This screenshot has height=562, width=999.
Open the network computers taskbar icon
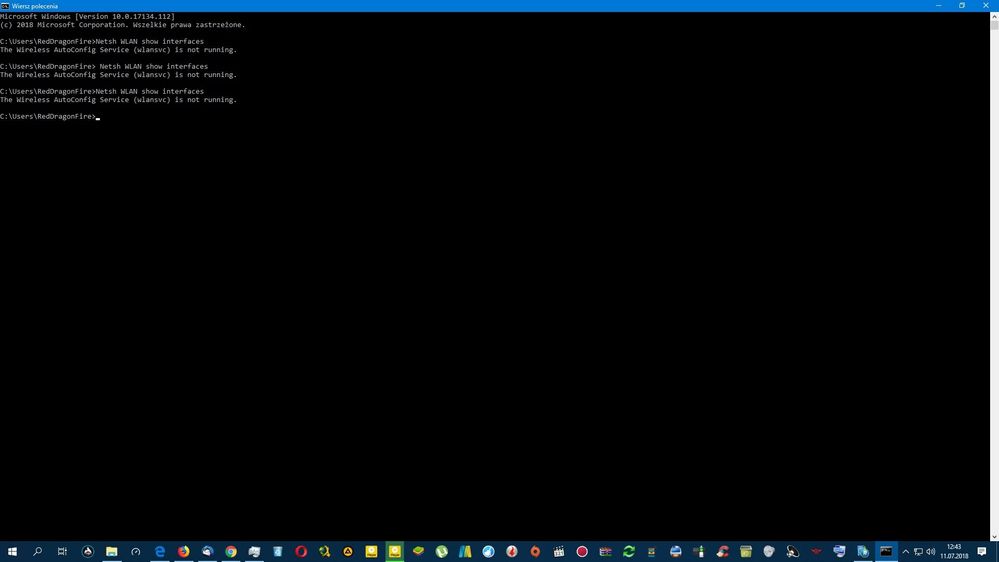click(839, 551)
